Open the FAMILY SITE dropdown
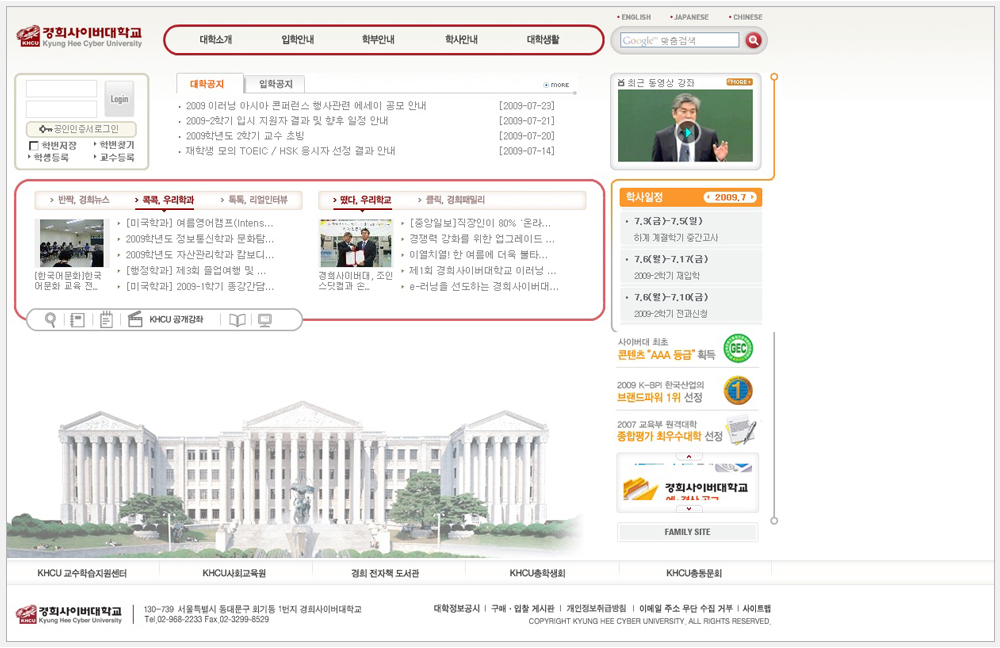This screenshot has height=648, width=1000. pos(687,532)
